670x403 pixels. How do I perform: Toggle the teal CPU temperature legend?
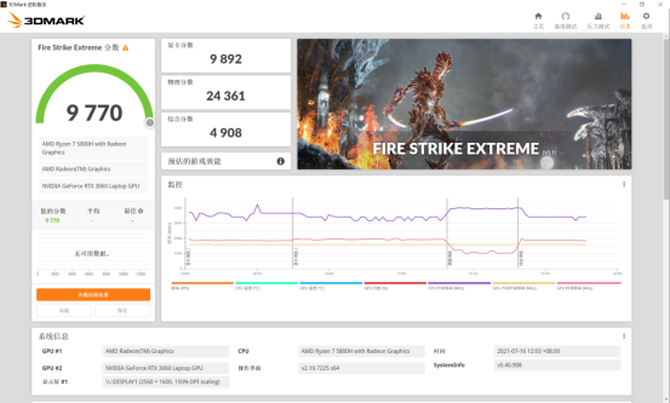pos(266,285)
